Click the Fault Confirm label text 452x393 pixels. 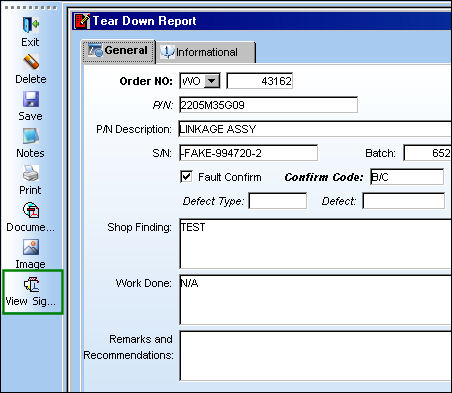(x=230, y=177)
